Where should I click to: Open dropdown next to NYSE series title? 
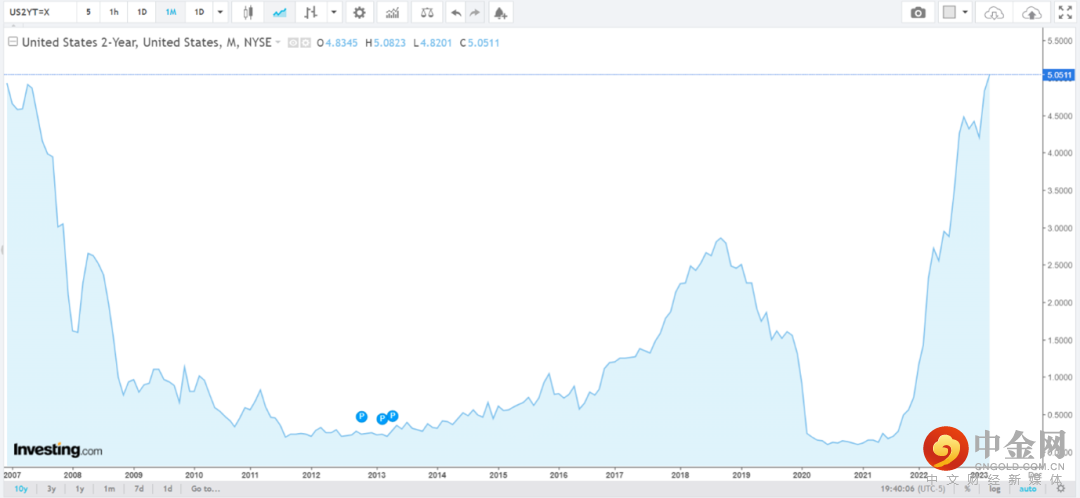(278, 43)
